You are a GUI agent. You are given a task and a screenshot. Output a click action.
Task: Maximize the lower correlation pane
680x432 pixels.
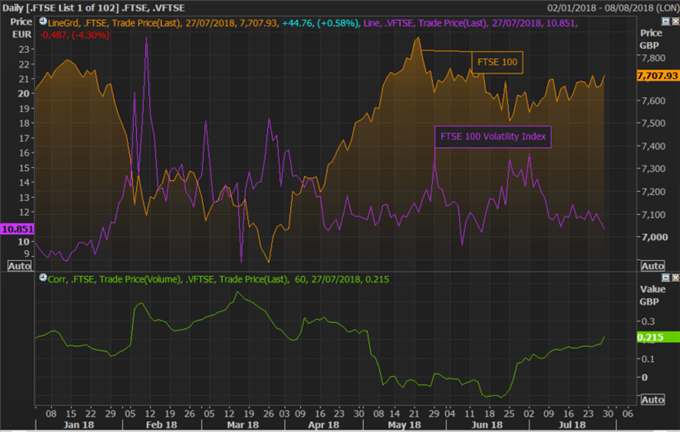tap(666, 278)
